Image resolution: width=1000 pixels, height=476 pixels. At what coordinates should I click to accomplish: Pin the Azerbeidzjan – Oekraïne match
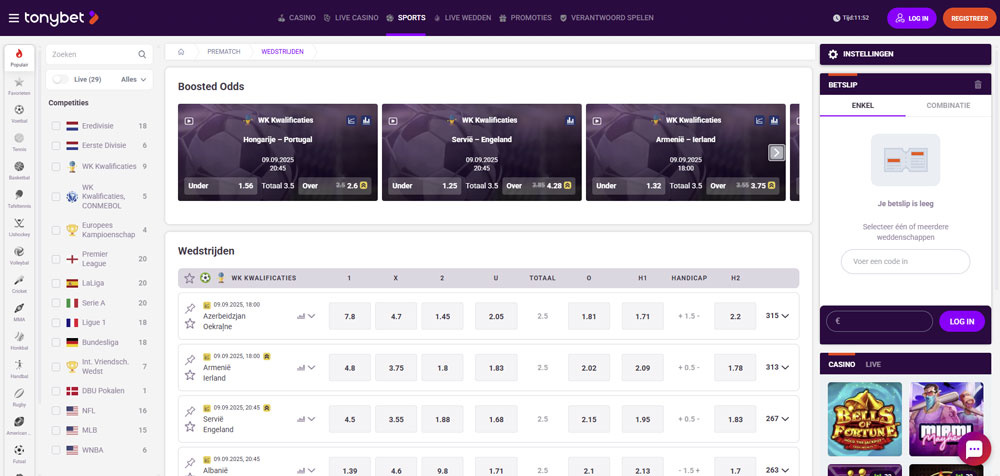click(x=189, y=309)
